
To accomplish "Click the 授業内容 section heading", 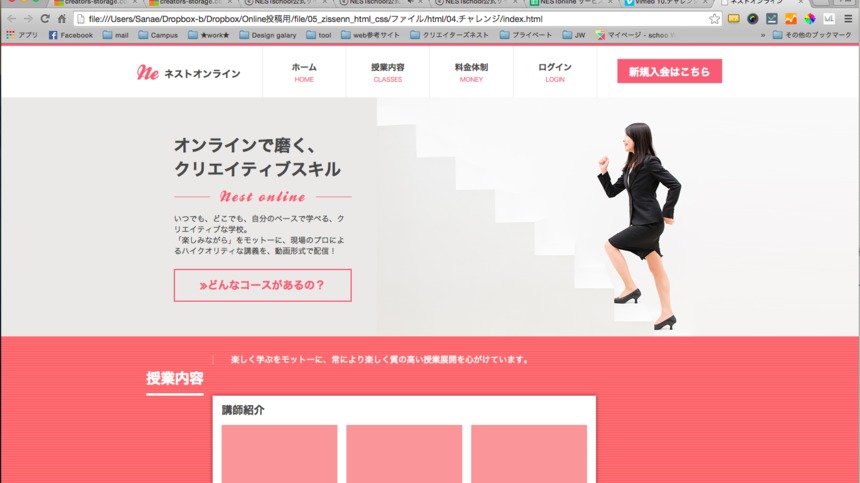I will click(174, 378).
